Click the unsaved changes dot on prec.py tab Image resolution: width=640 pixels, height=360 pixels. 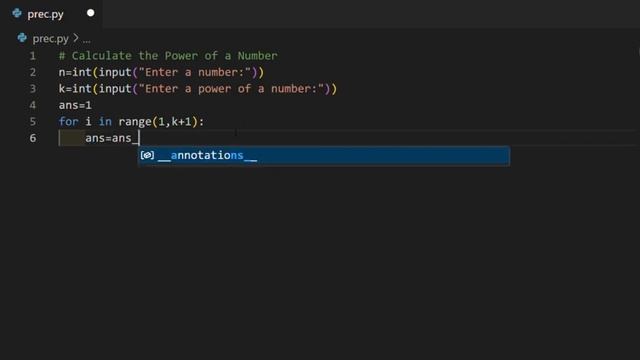(91, 13)
